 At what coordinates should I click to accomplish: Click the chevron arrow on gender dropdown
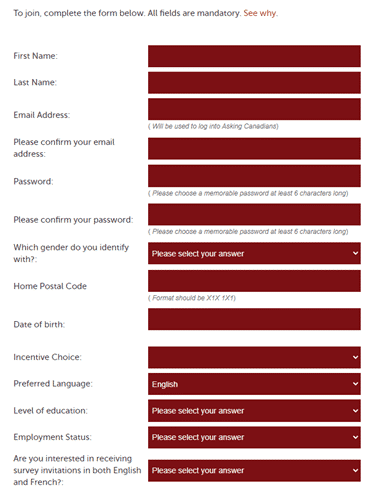(355, 253)
